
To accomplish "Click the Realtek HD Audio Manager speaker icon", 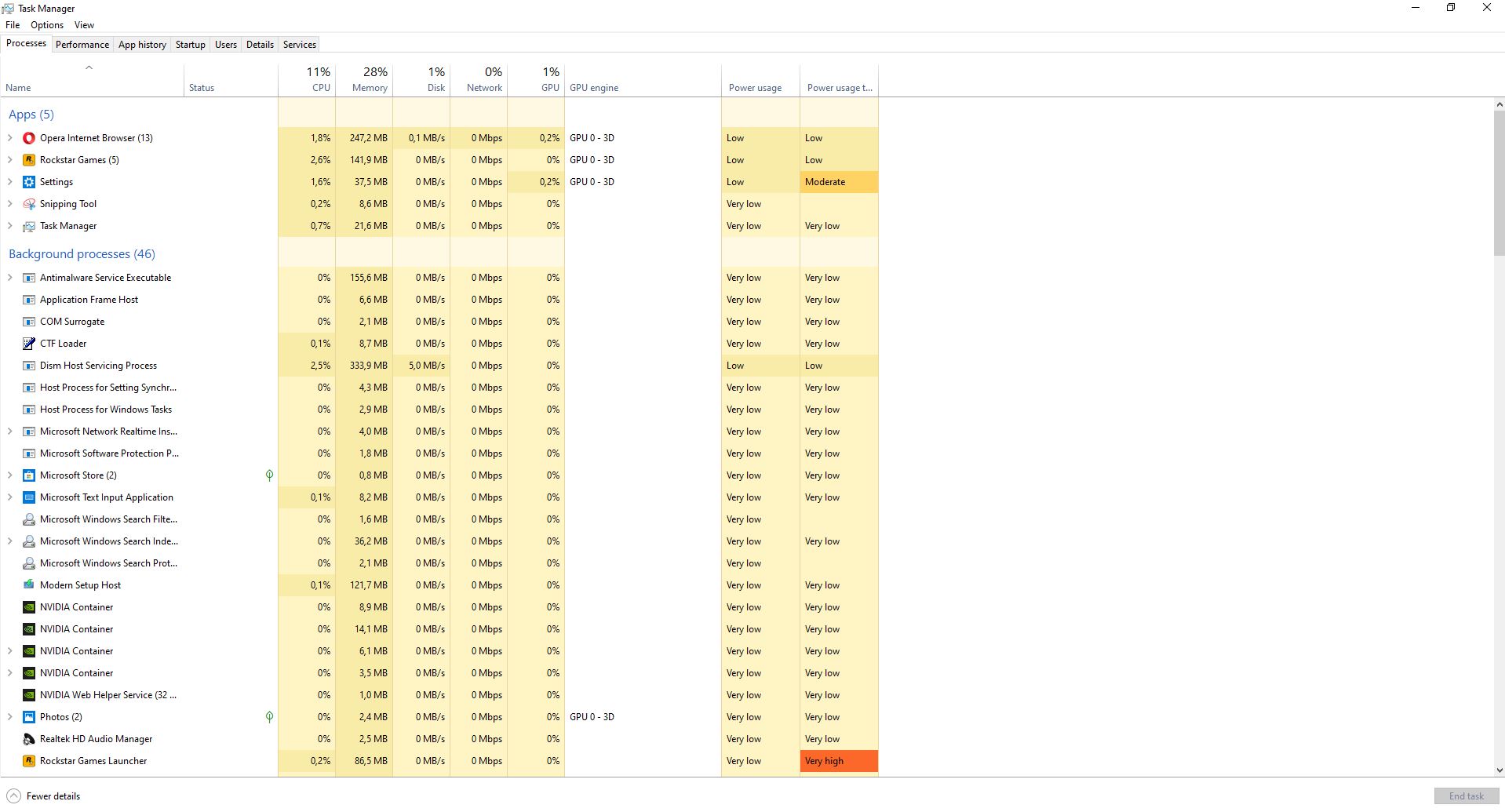I will click(29, 739).
